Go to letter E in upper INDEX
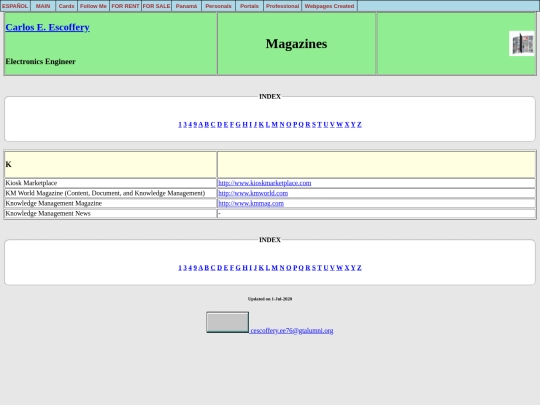This screenshot has height=405, width=540. click(x=226, y=124)
